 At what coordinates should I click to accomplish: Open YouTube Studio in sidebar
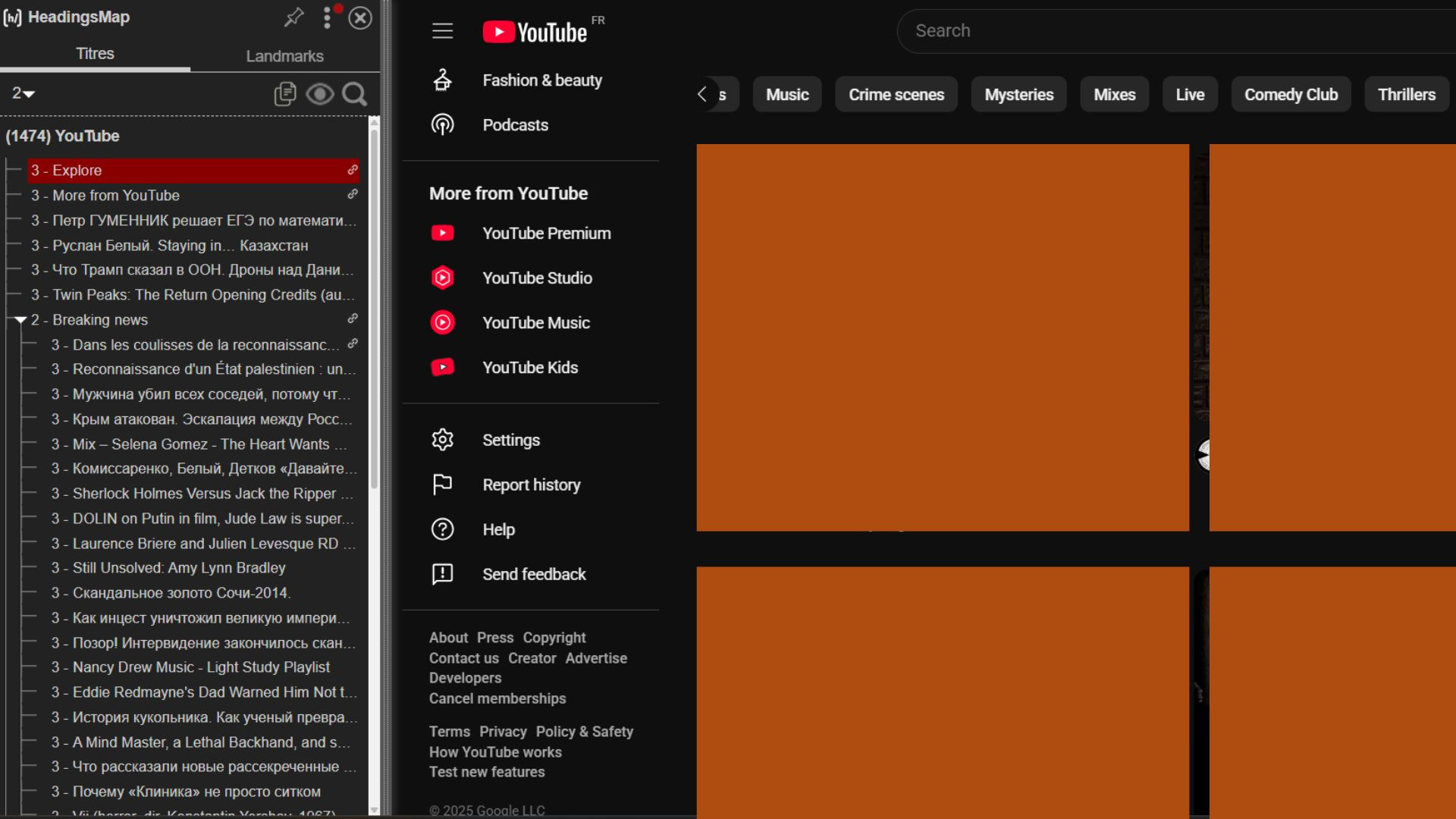coord(537,278)
